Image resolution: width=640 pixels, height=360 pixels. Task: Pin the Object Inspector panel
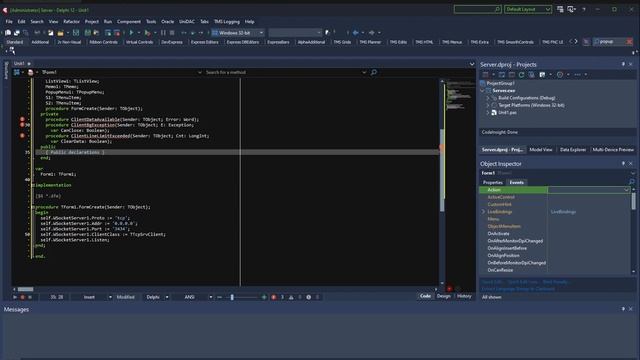coord(623,163)
